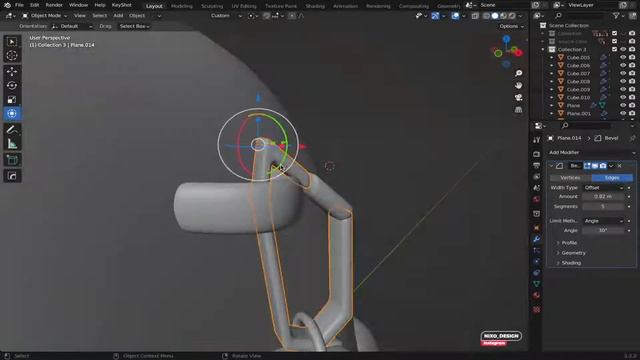Click the zoom magnifier icon in viewport
640x360 pixels.
[518, 73]
